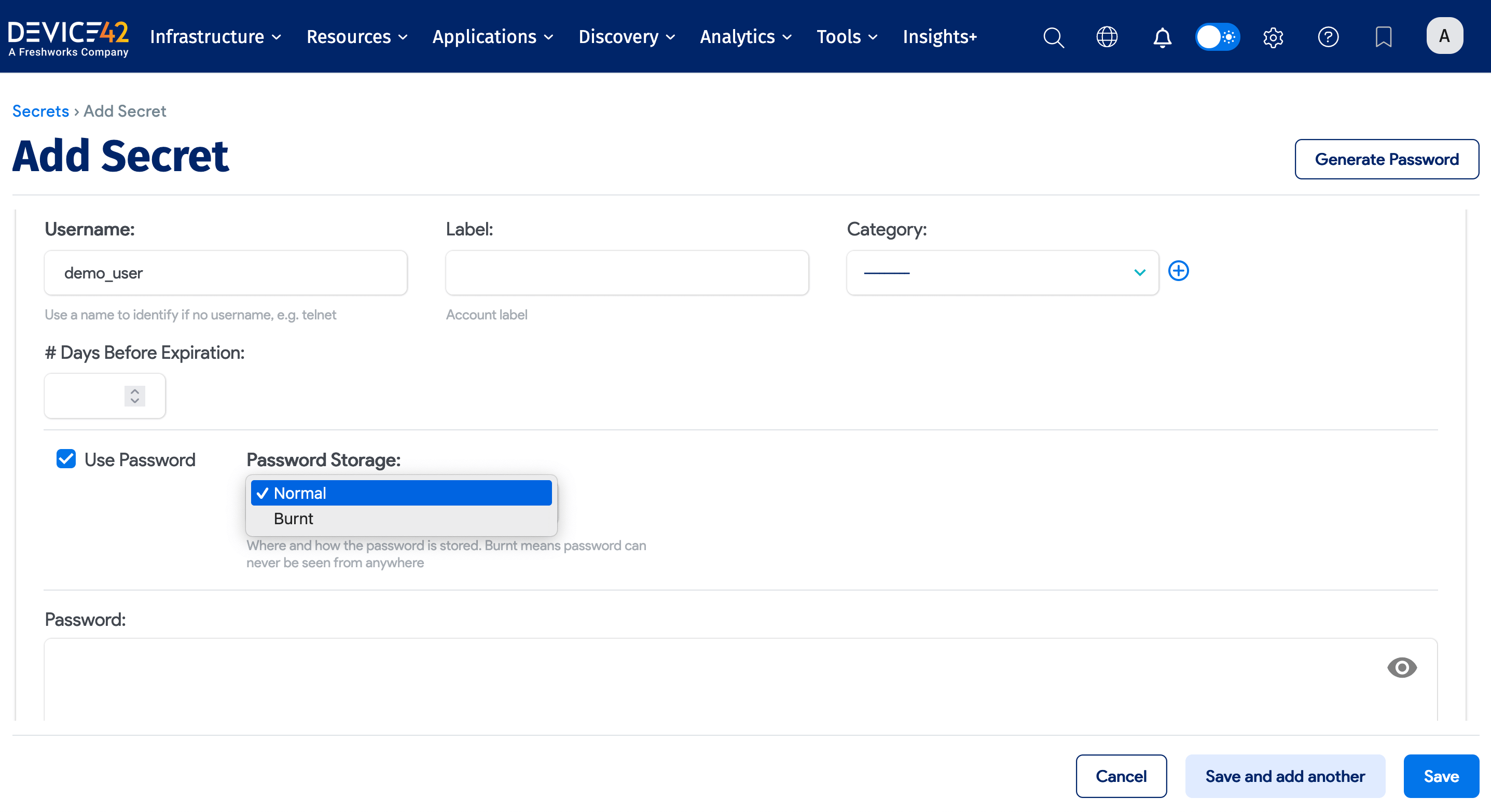Go to Secrets breadcrumb link
The image size is (1491, 812).
tap(40, 110)
